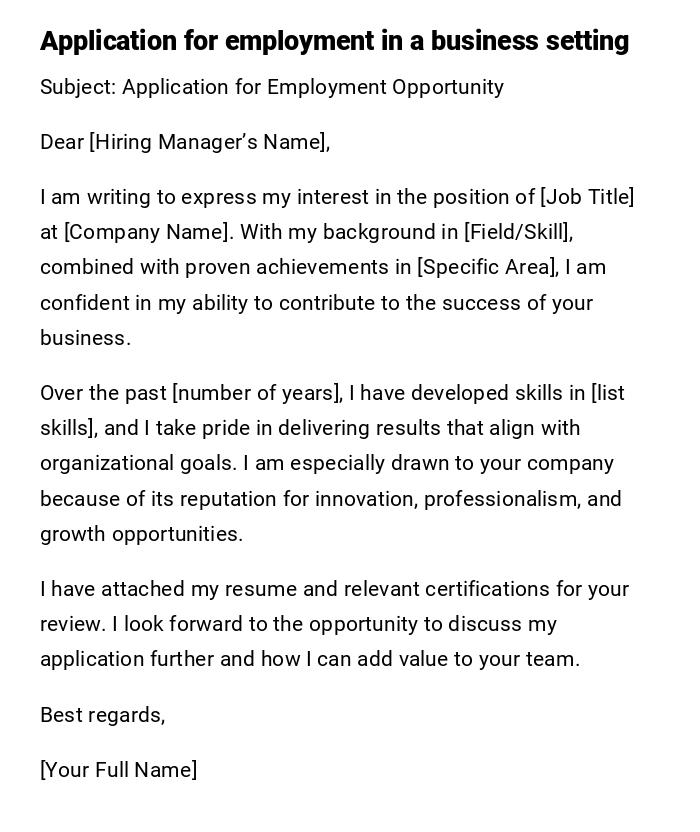Click the [list skills] placeholder
700x832 pixels.
tap(607, 393)
